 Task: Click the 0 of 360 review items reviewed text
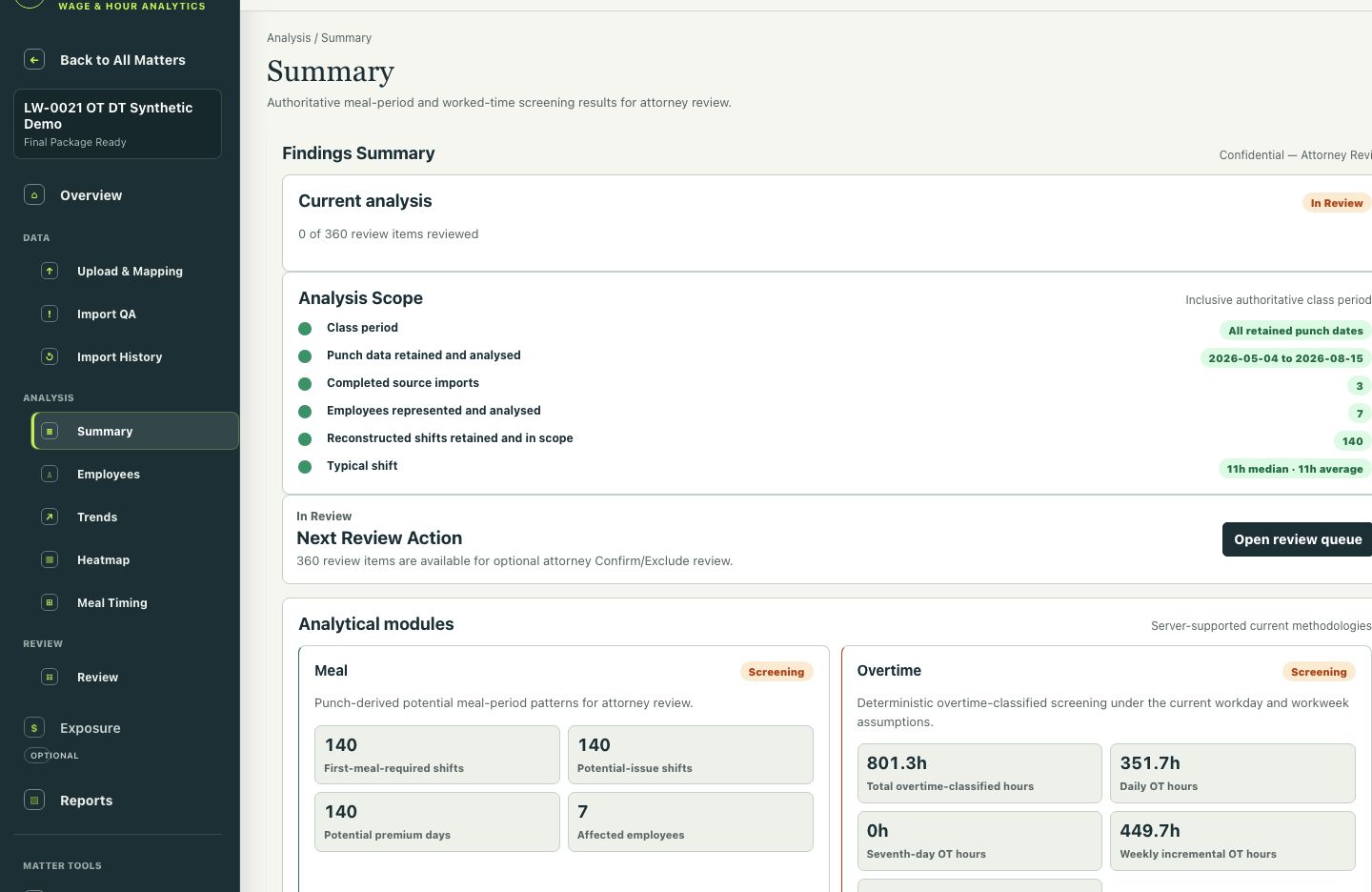coord(389,234)
